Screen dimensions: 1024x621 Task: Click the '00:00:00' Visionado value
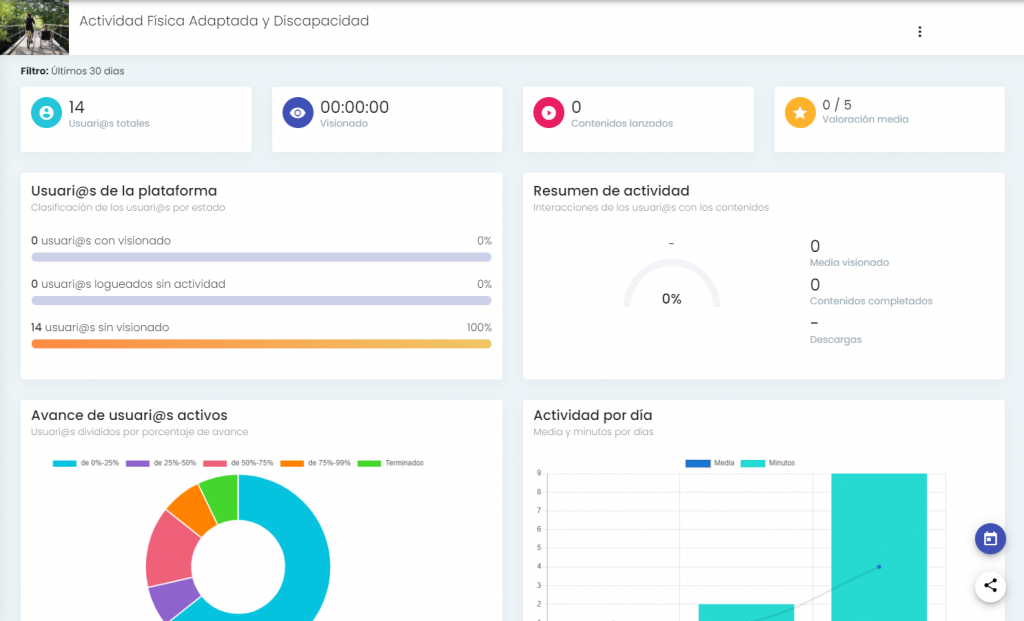tap(355, 107)
